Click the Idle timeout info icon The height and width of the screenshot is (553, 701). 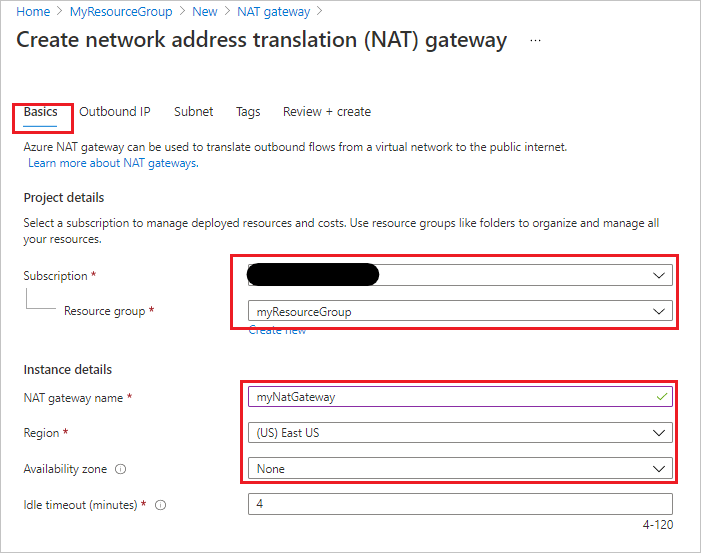click(x=160, y=505)
